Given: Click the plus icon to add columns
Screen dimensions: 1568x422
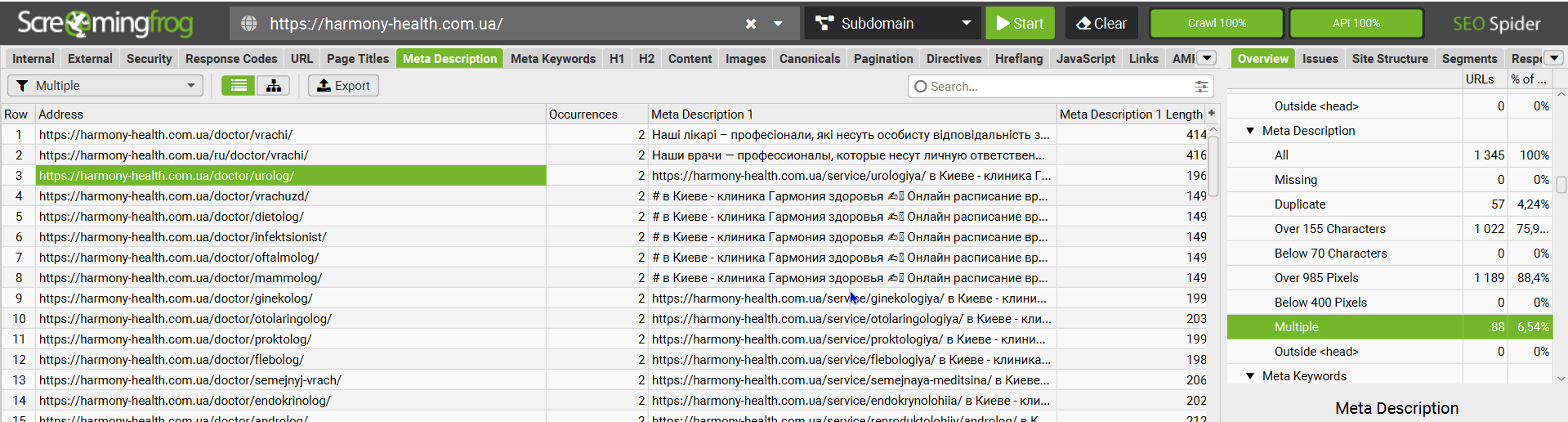Looking at the screenshot, I should tap(1212, 114).
